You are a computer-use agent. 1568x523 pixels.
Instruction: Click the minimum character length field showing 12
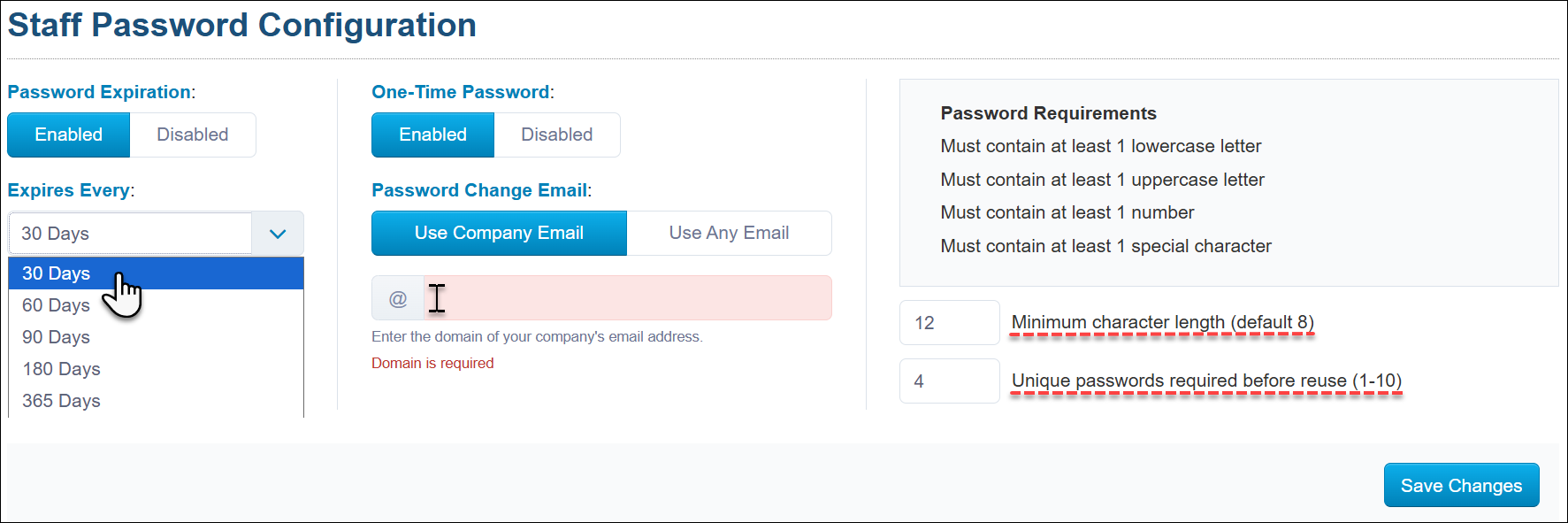949,322
